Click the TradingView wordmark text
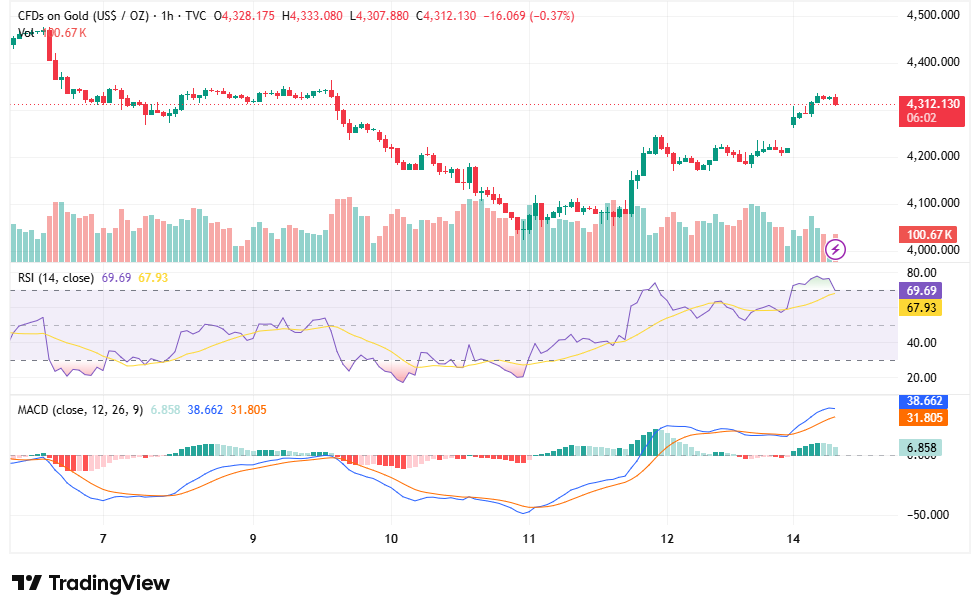 coord(109,583)
